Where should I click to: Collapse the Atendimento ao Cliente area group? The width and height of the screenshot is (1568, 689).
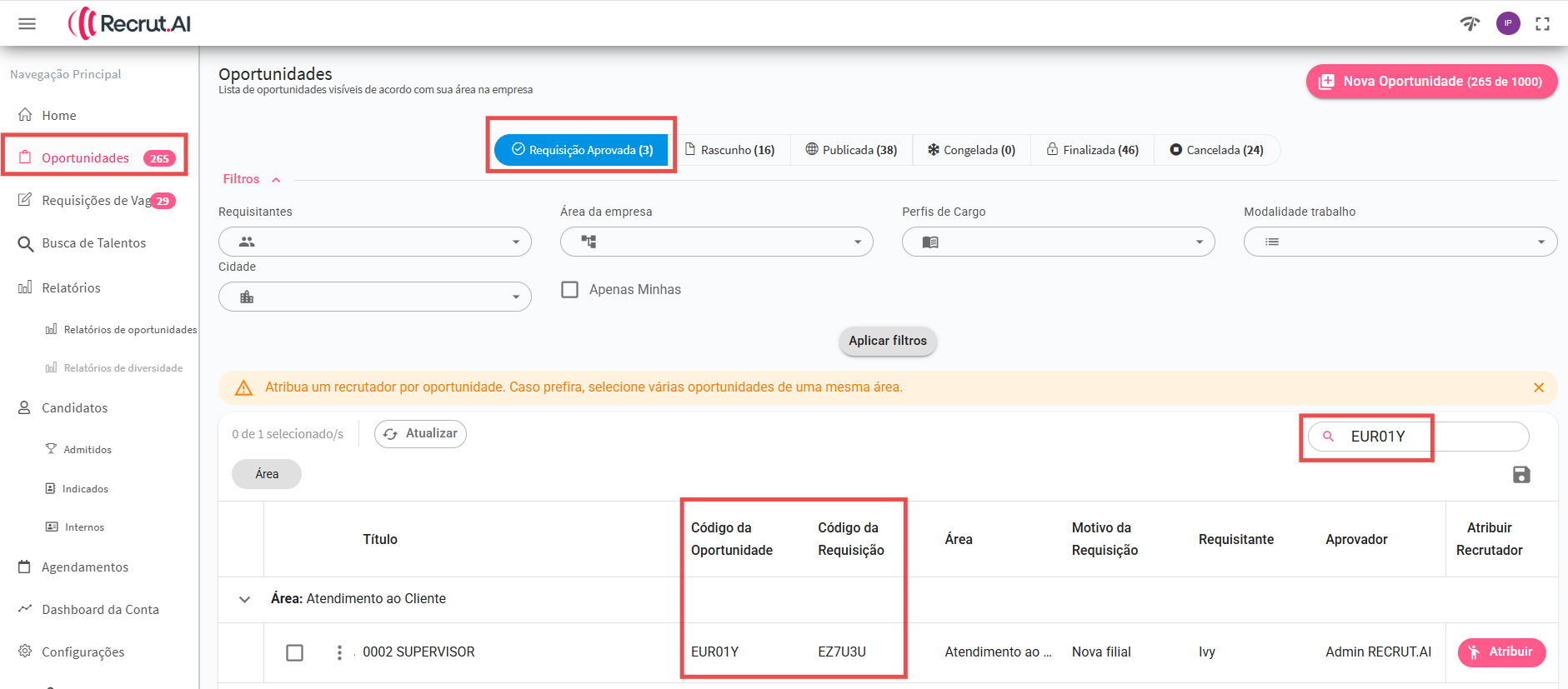pyautogui.click(x=244, y=599)
